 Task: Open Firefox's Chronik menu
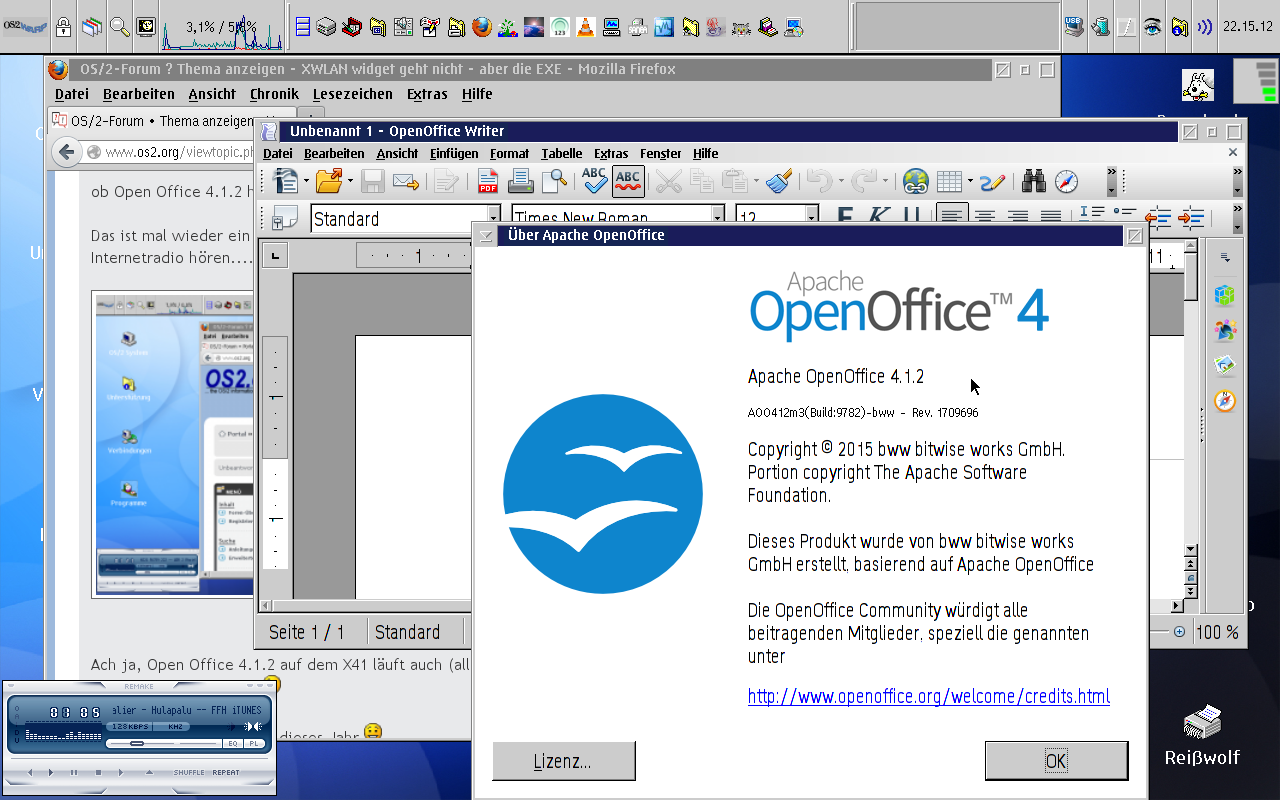point(274,94)
